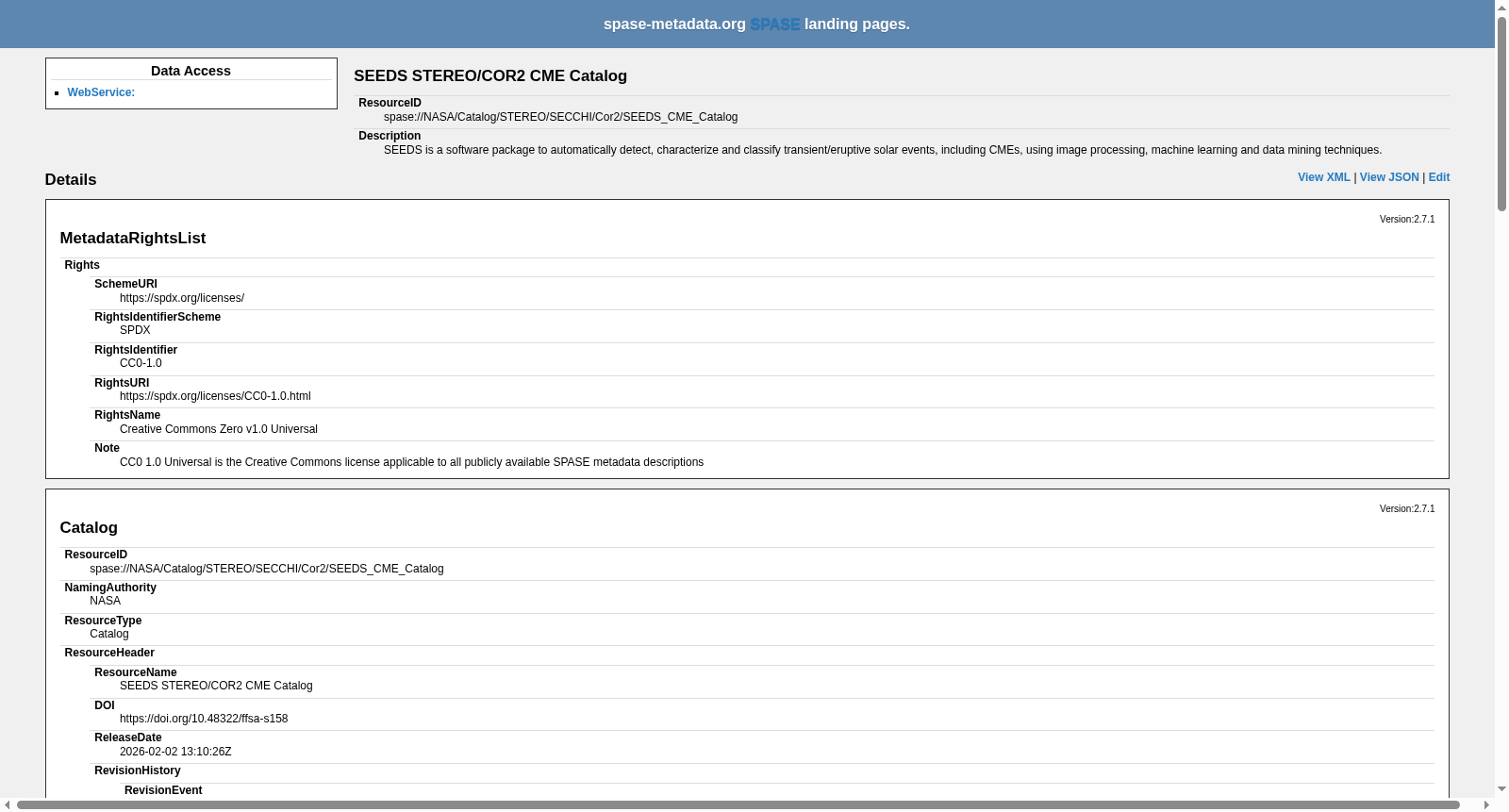Image resolution: width=1509 pixels, height=812 pixels.
Task: Click the horizontal scrollbar right arrow
Action: (x=1487, y=804)
